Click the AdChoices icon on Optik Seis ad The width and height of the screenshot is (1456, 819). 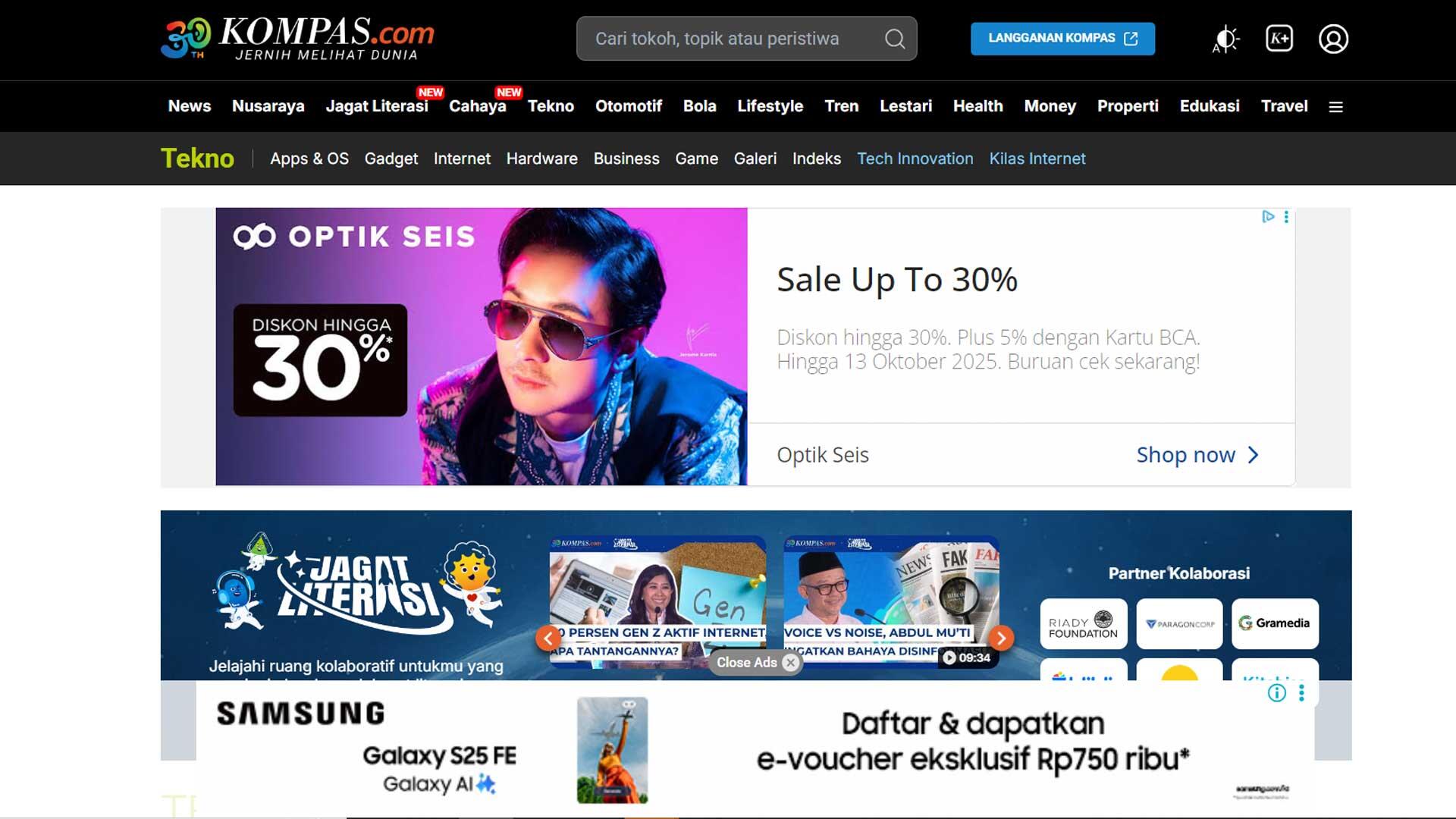coord(1268,217)
